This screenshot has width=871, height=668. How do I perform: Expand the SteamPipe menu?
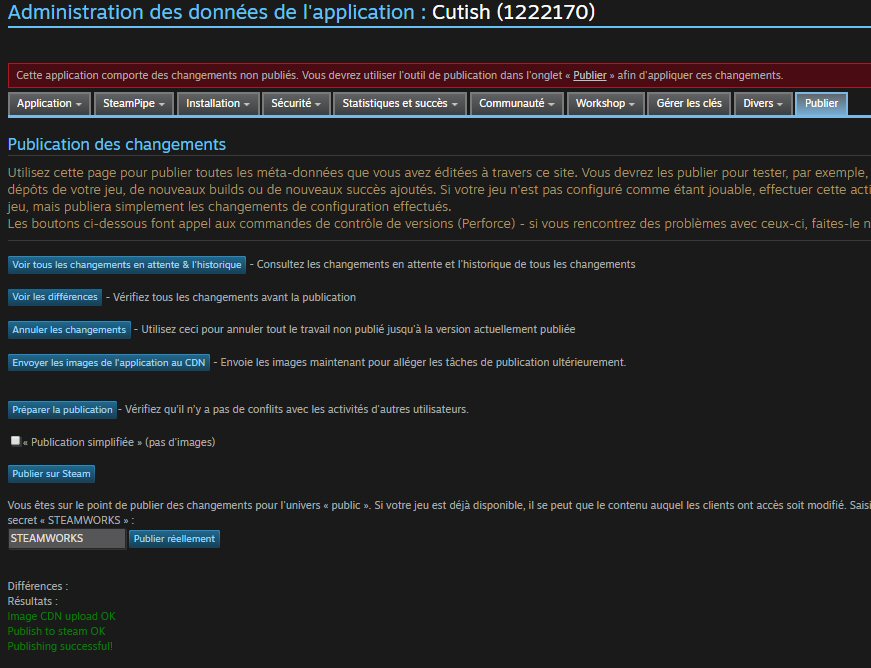(134, 104)
